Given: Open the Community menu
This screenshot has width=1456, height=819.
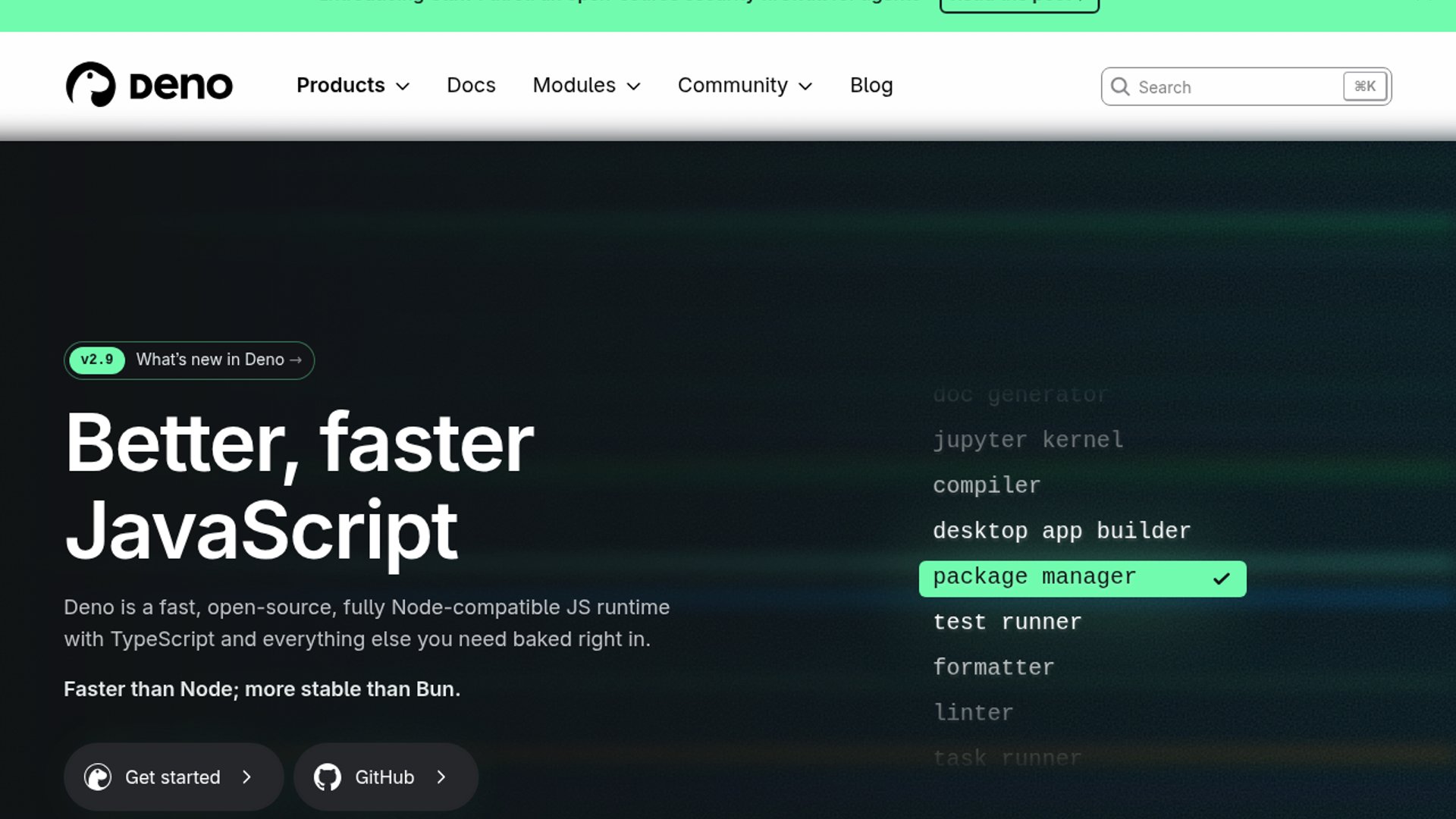Looking at the screenshot, I should click(745, 85).
